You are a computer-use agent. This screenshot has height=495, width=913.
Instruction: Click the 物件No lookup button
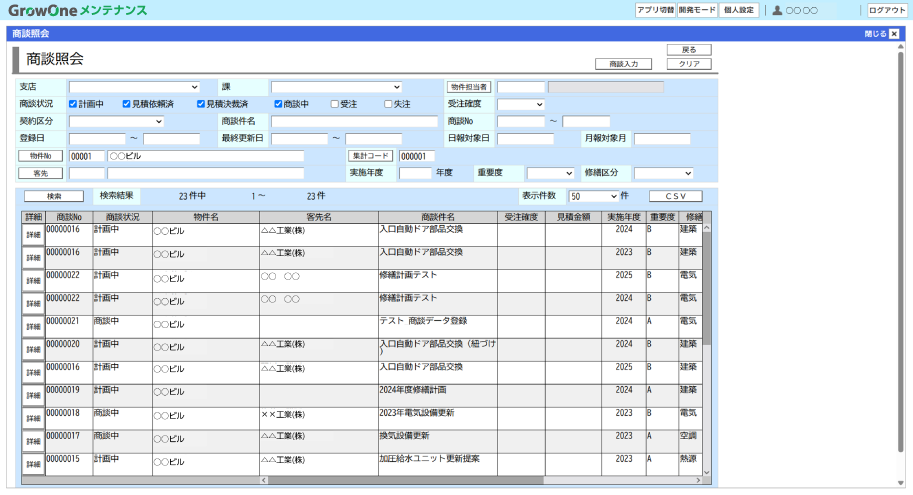tap(41, 157)
